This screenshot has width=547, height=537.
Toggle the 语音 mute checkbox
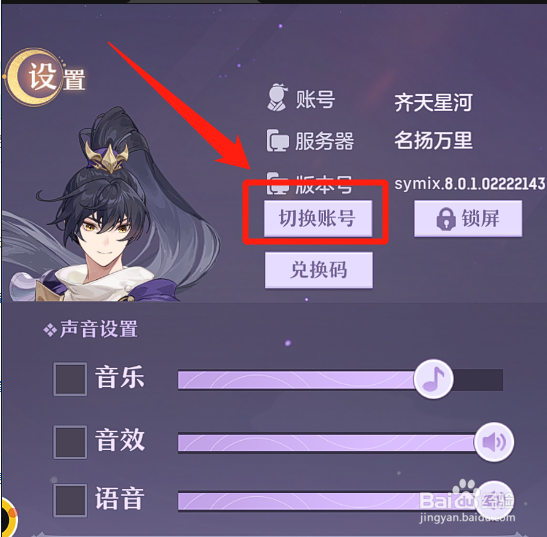click(x=70, y=500)
